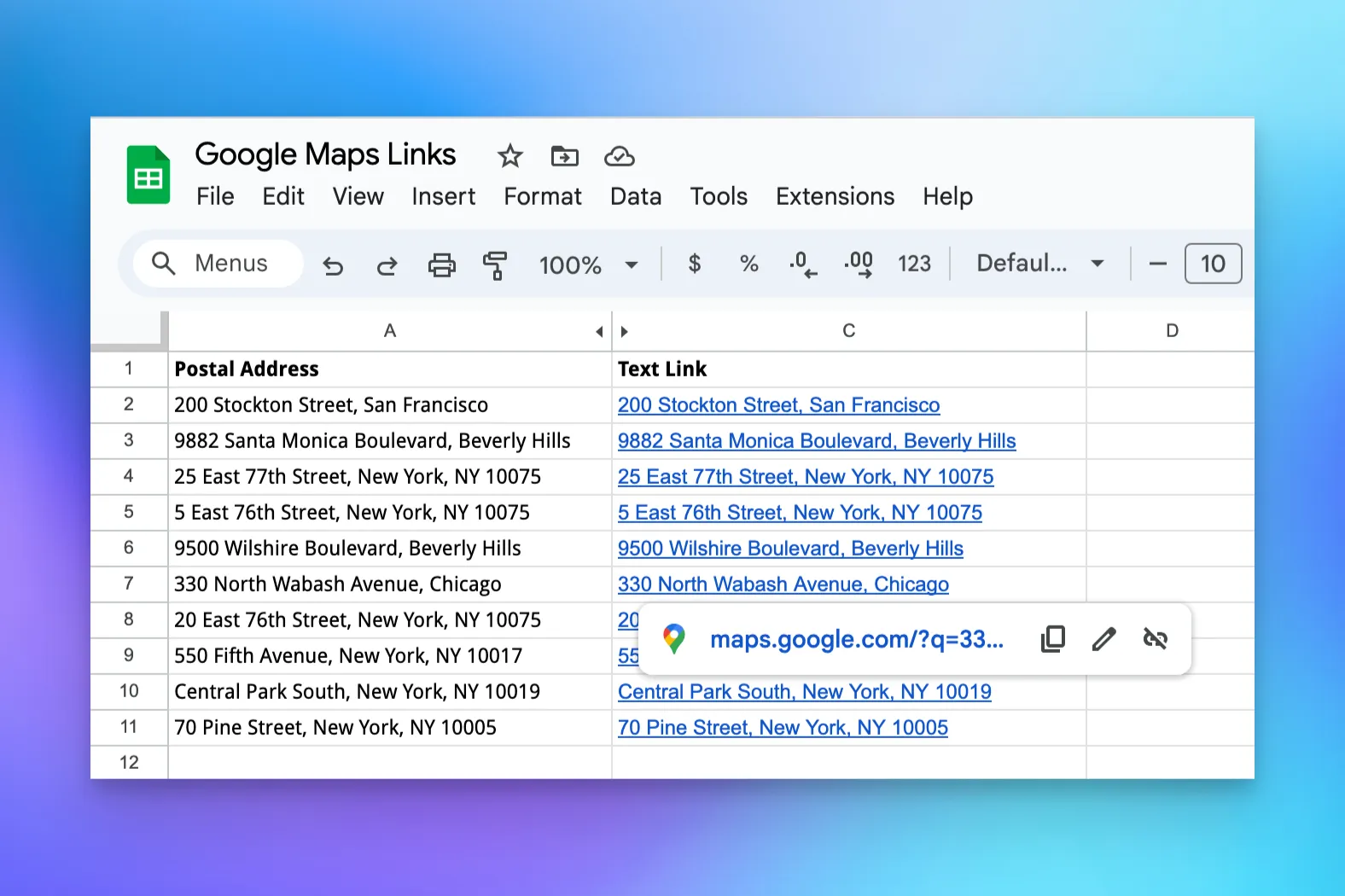The height and width of the screenshot is (896, 1345).
Task: Open the zoom 100% dropdown
Action: [x=588, y=265]
